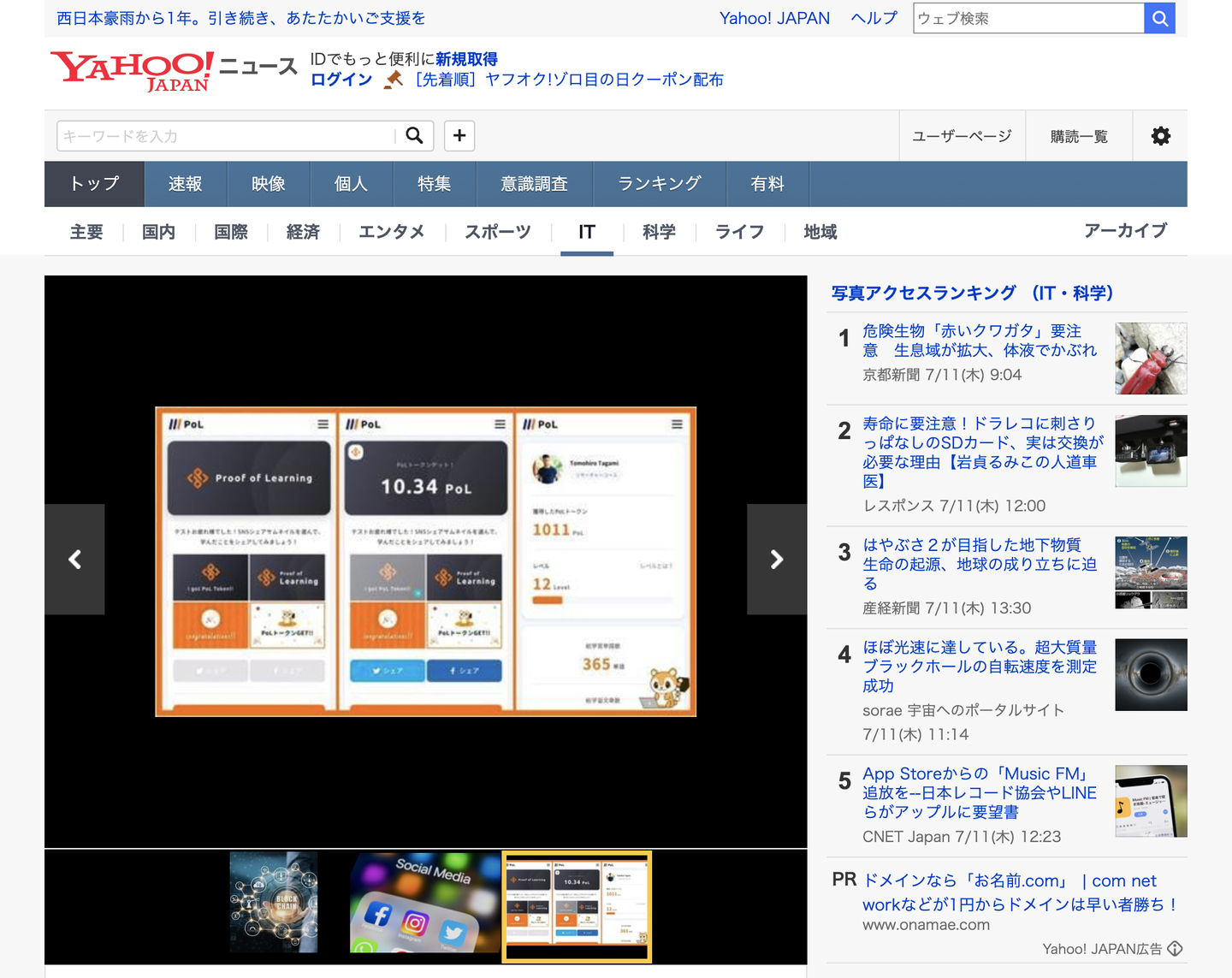Open the 赤いクワガタ ranking article
Viewport: 1232px width, 978px height.
[980, 341]
